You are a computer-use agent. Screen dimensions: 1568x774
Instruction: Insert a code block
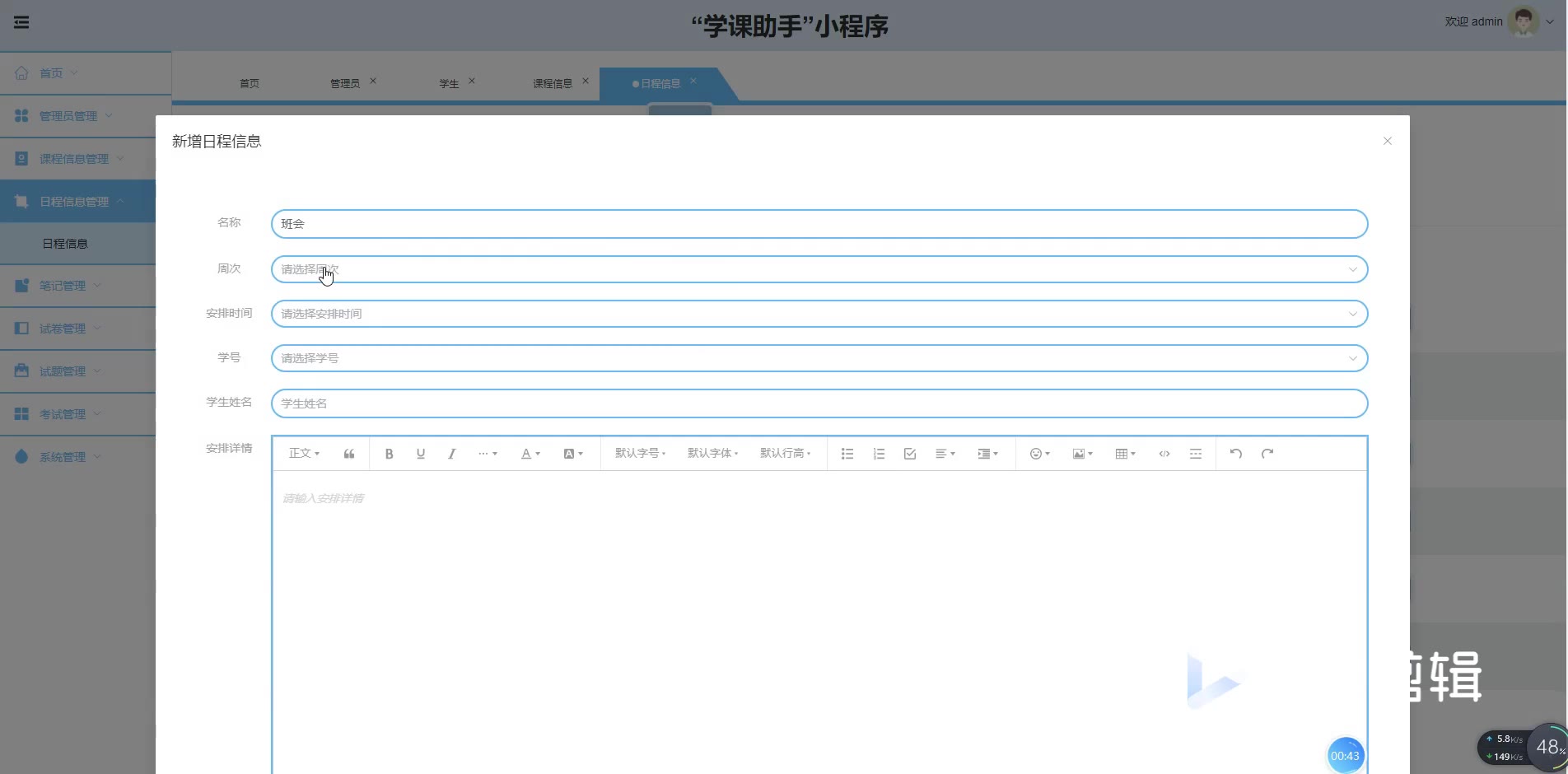pos(1164,454)
